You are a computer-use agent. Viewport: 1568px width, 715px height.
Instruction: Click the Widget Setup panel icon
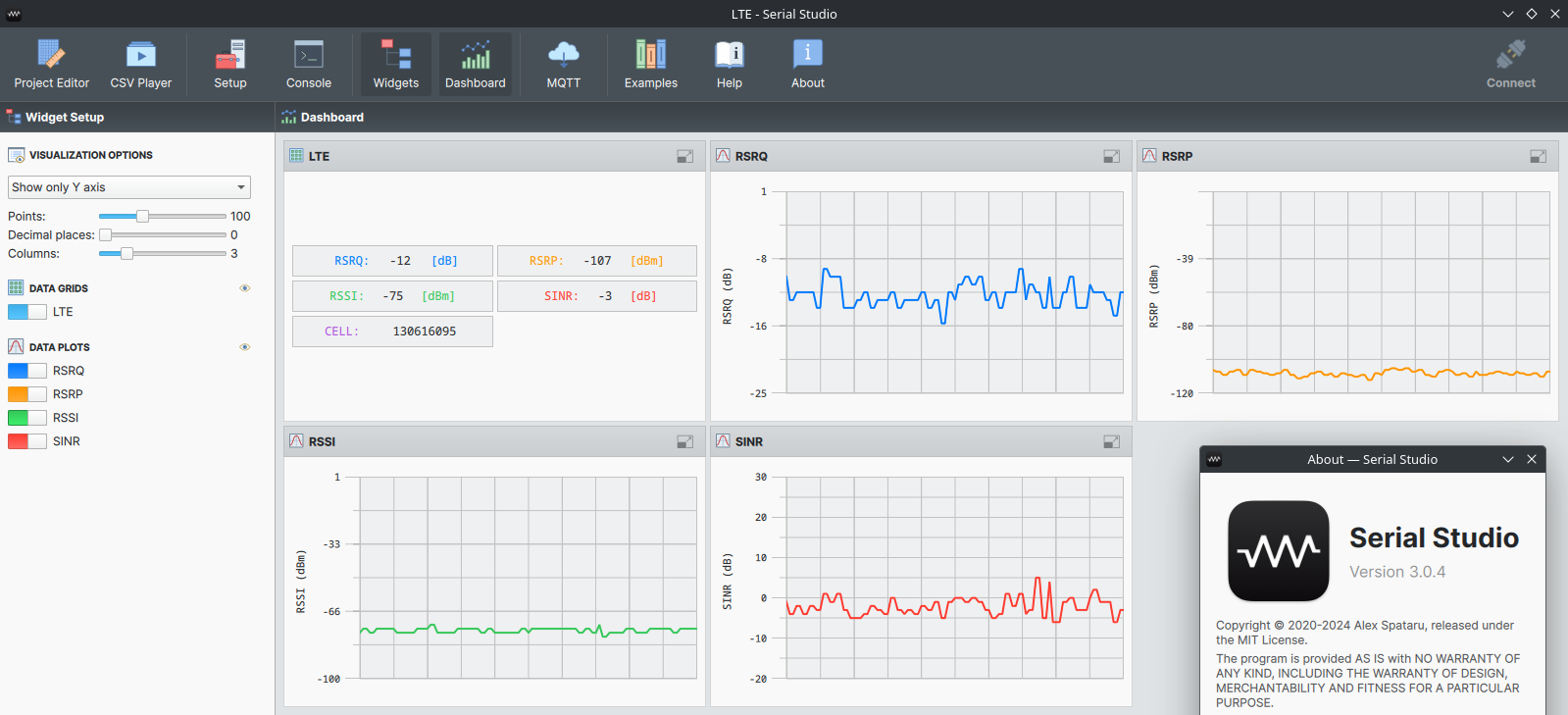(x=14, y=117)
